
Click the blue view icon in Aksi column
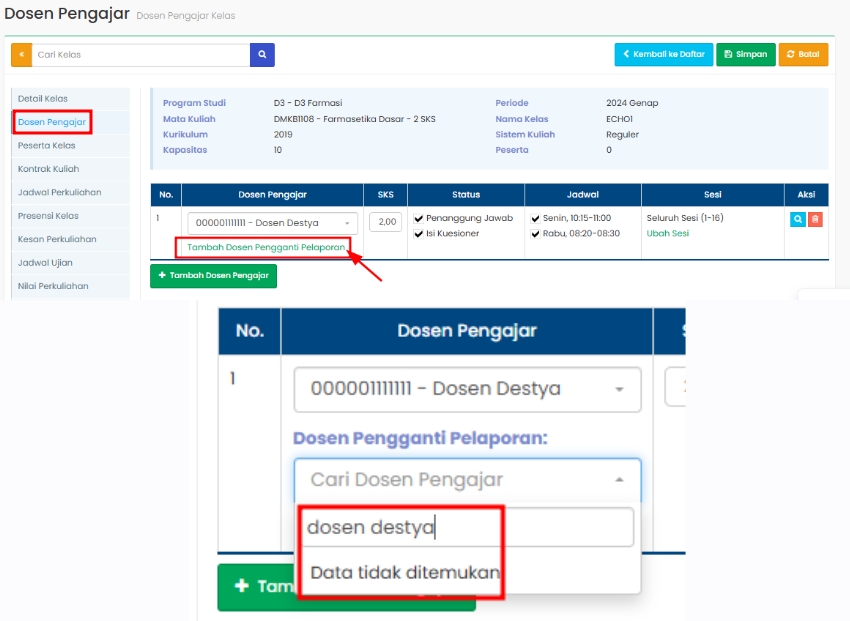(x=797, y=219)
